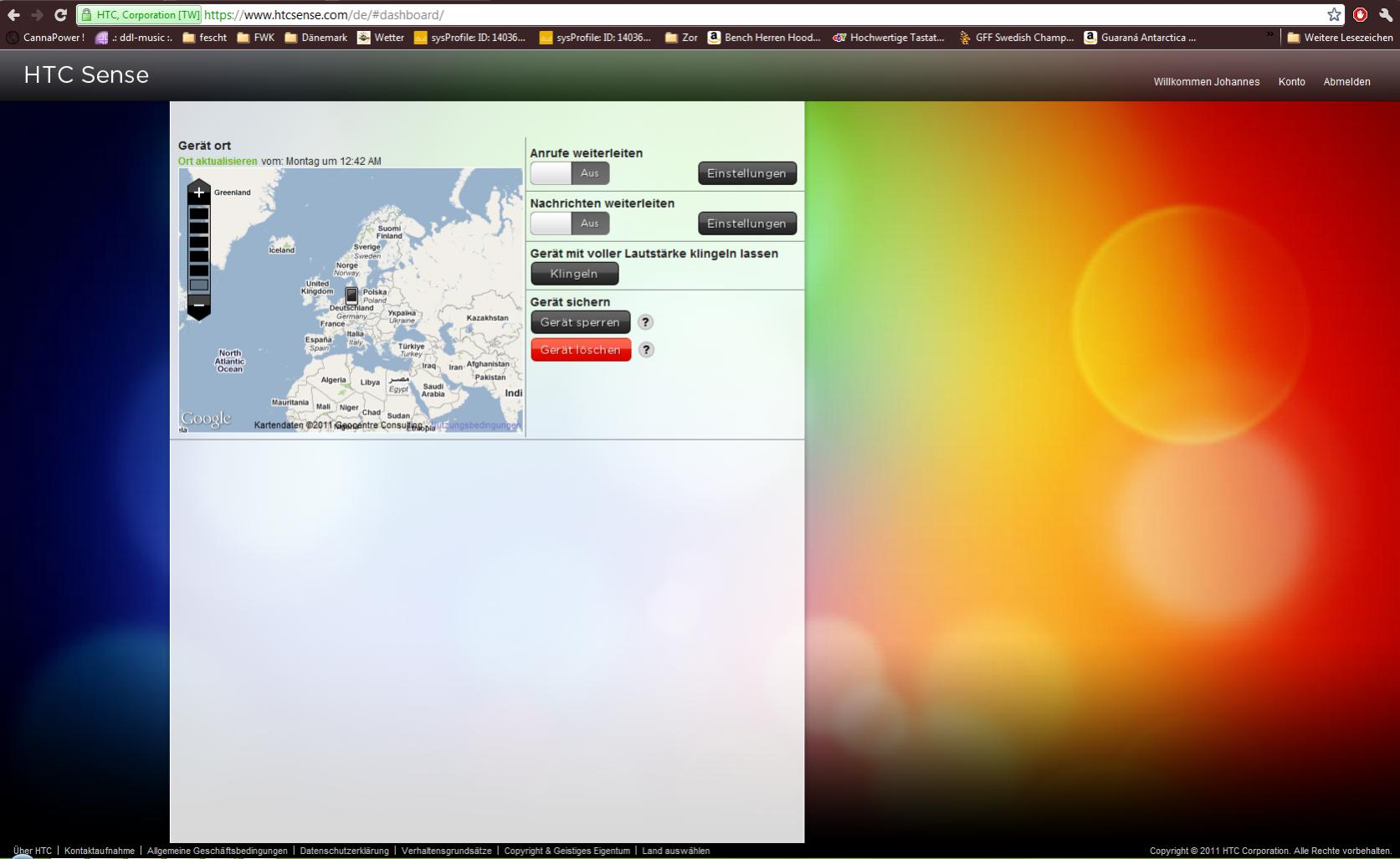Image resolution: width=1400 pixels, height=859 pixels.
Task: Click the Klingeln button
Action: point(575,274)
